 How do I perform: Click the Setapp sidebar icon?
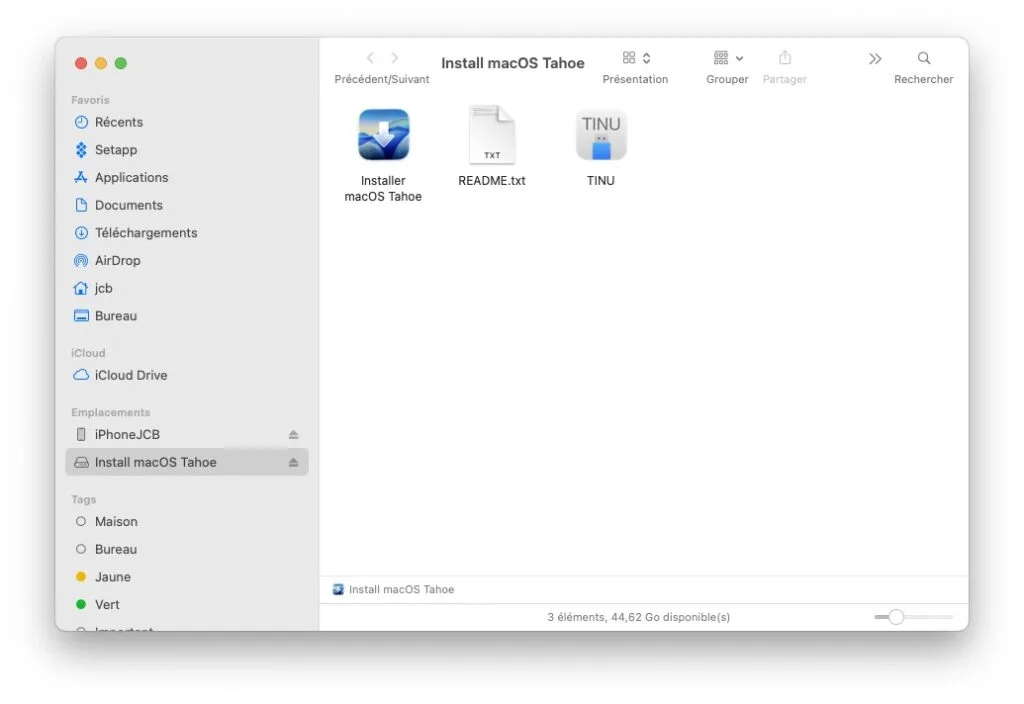point(81,150)
